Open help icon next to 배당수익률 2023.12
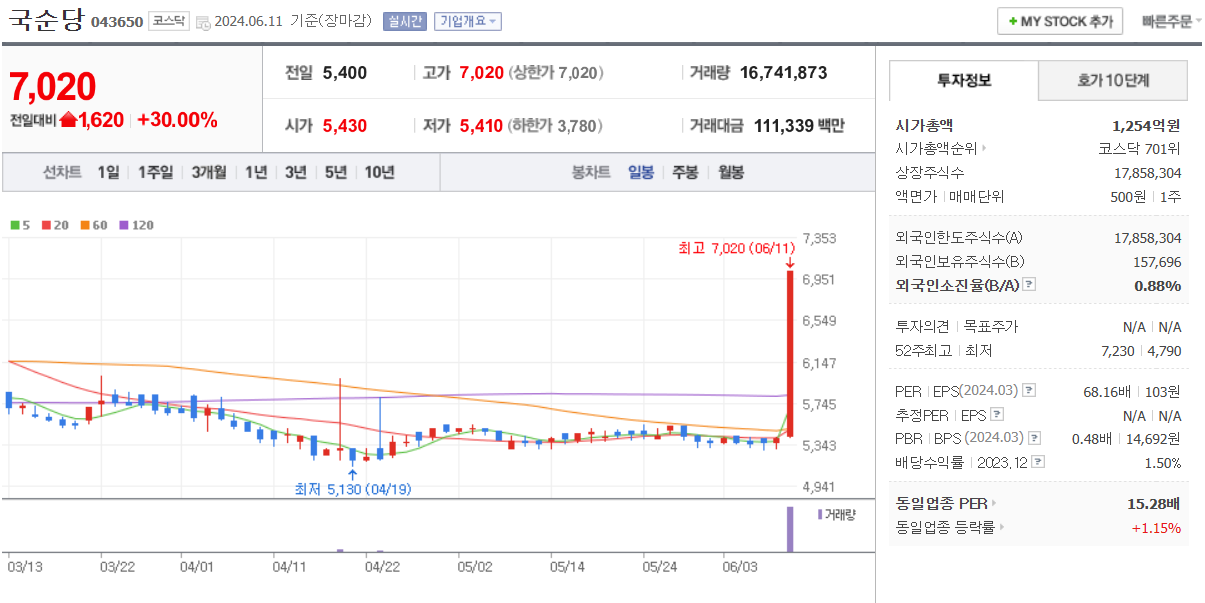Viewport: 1205px width, 603px height. (x=1038, y=462)
